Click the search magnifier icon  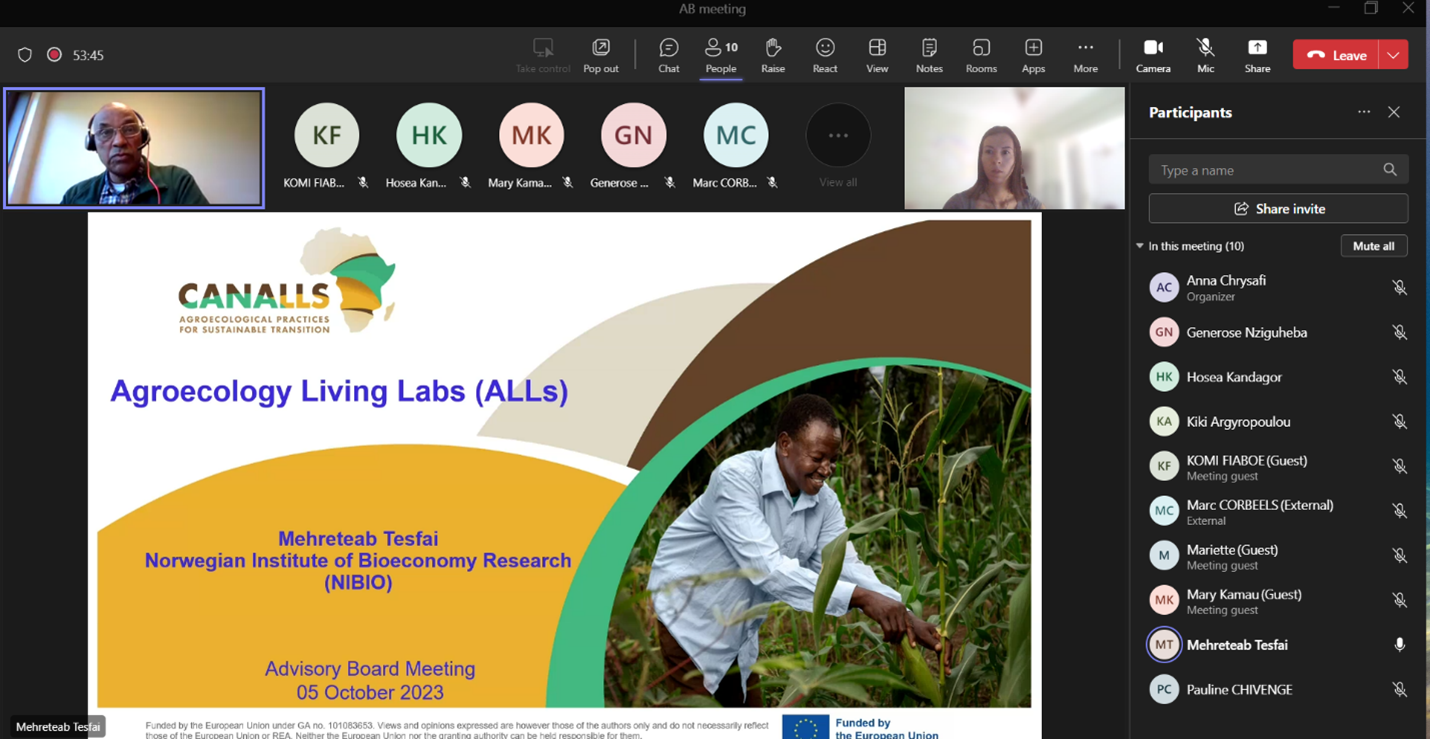coord(1390,170)
